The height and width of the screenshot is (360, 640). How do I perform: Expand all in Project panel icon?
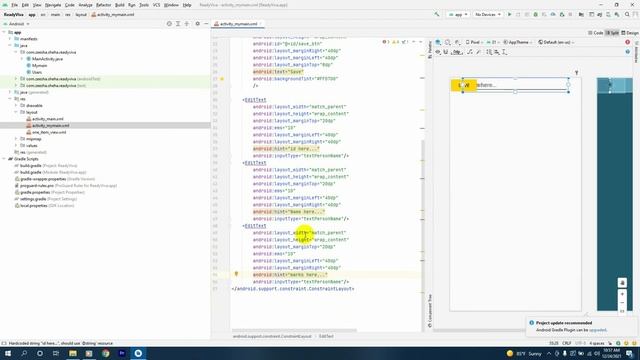coord(178,24)
